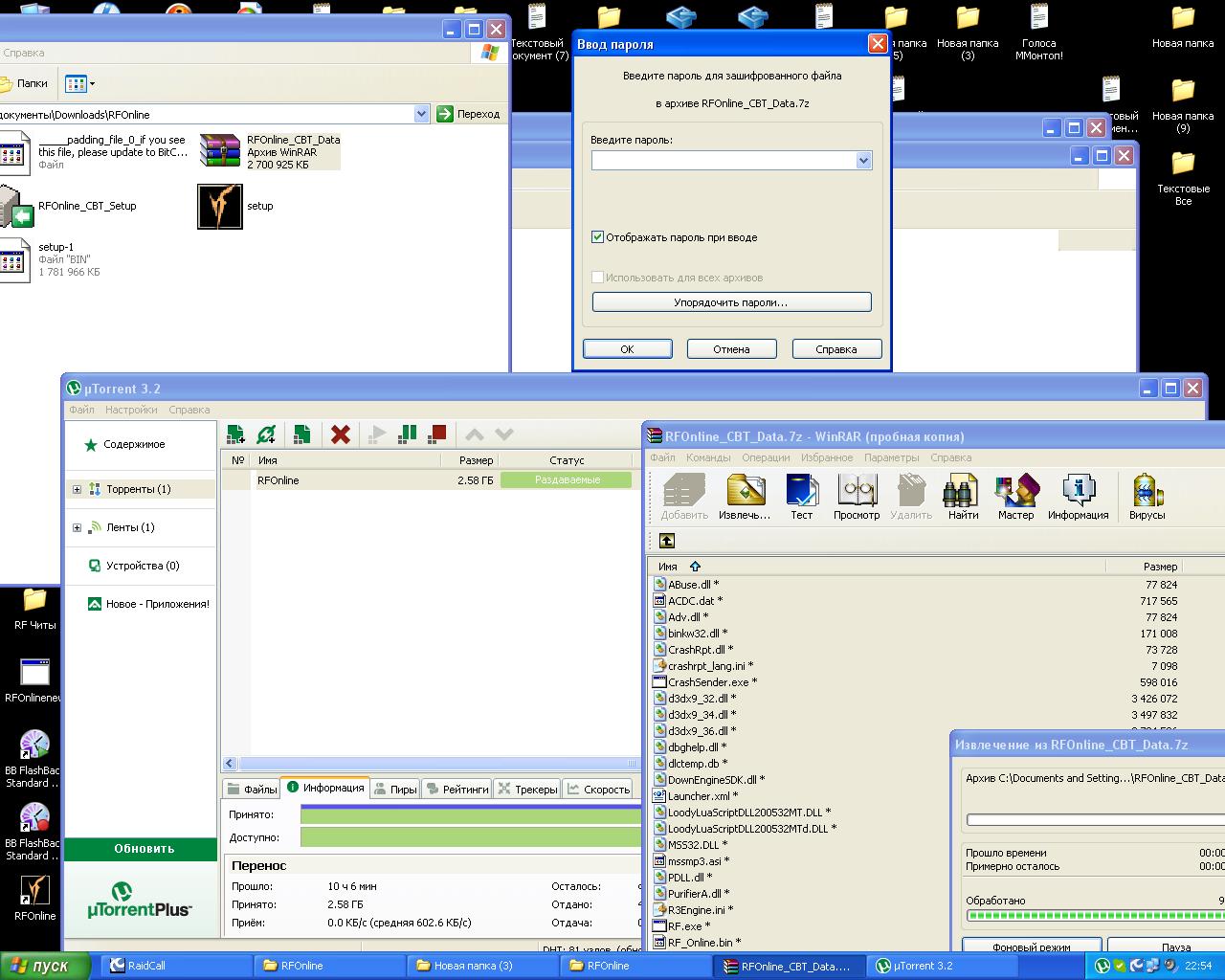Image resolution: width=1225 pixels, height=980 pixels.
Task: Click the greyed Start torrent play icon
Action: [377, 434]
